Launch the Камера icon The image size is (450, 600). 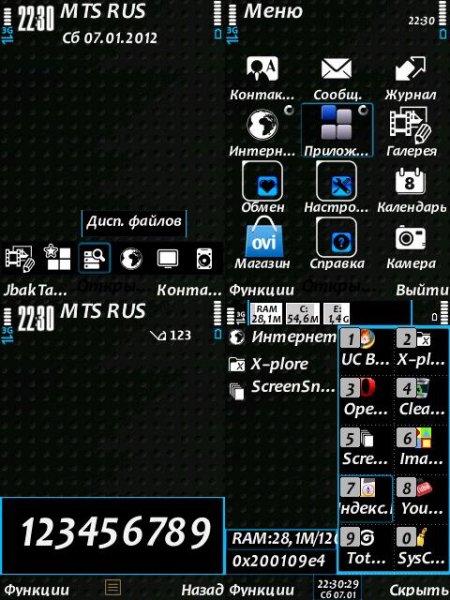tap(410, 237)
